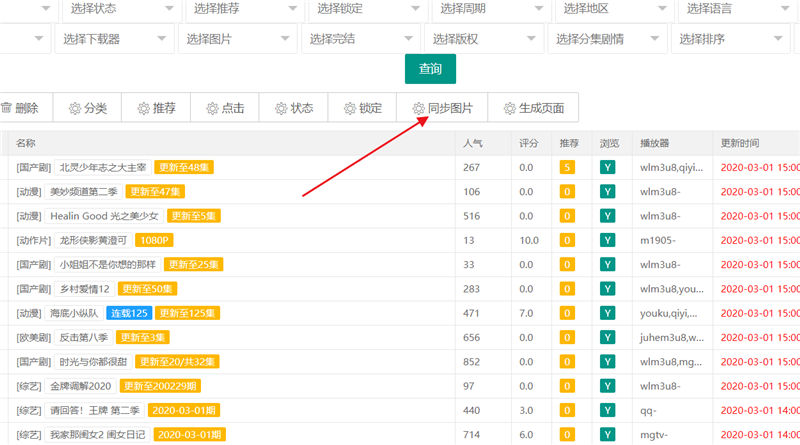
Task: Click green Y browse icon for 北灵少年志之大主宰
Action: click(606, 167)
